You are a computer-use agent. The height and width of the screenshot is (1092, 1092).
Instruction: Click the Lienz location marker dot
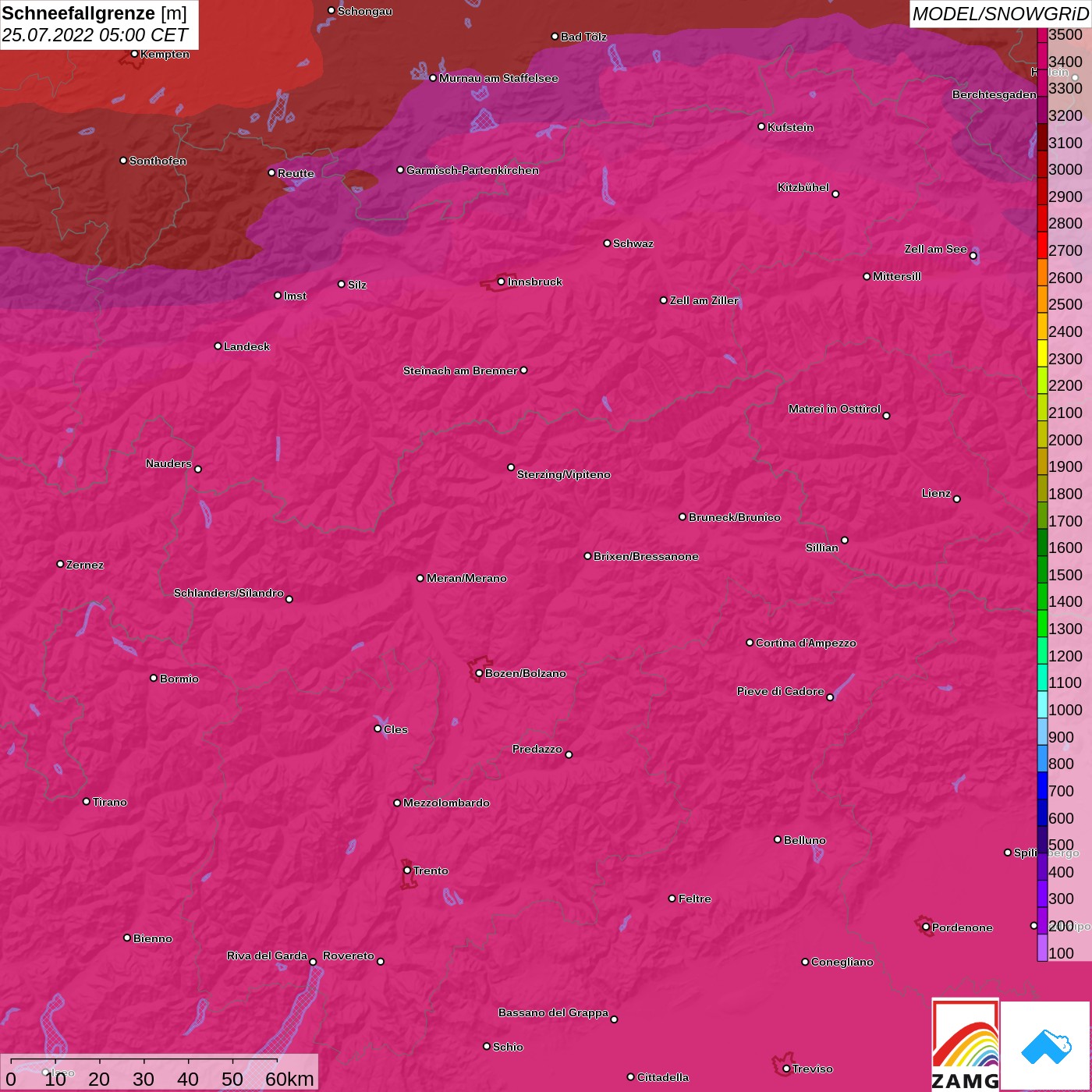click(x=957, y=499)
